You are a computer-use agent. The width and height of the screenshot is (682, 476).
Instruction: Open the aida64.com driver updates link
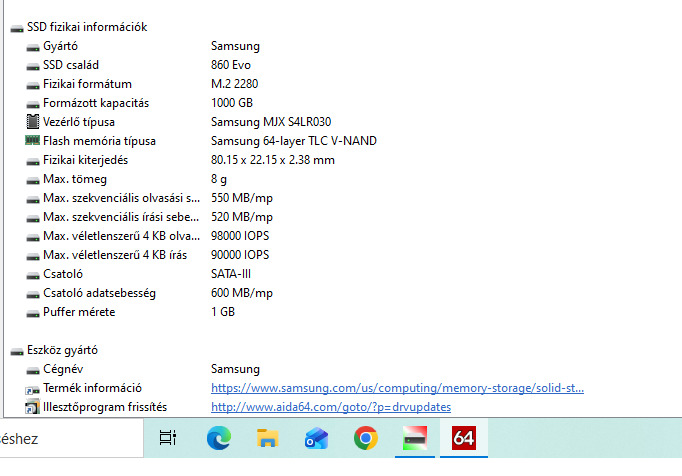[x=331, y=407]
